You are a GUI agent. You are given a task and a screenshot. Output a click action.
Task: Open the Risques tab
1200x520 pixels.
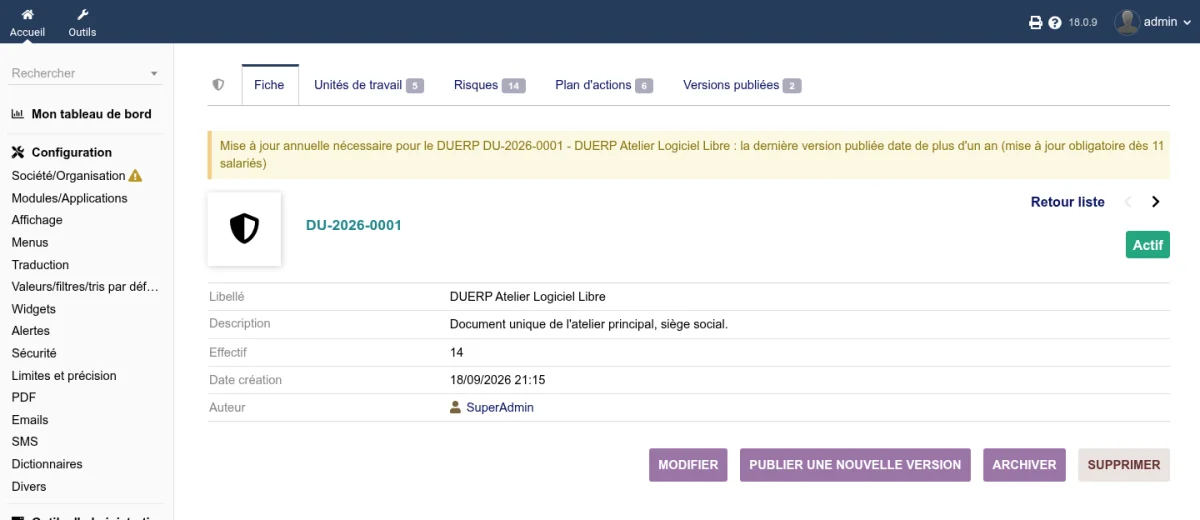(x=489, y=85)
